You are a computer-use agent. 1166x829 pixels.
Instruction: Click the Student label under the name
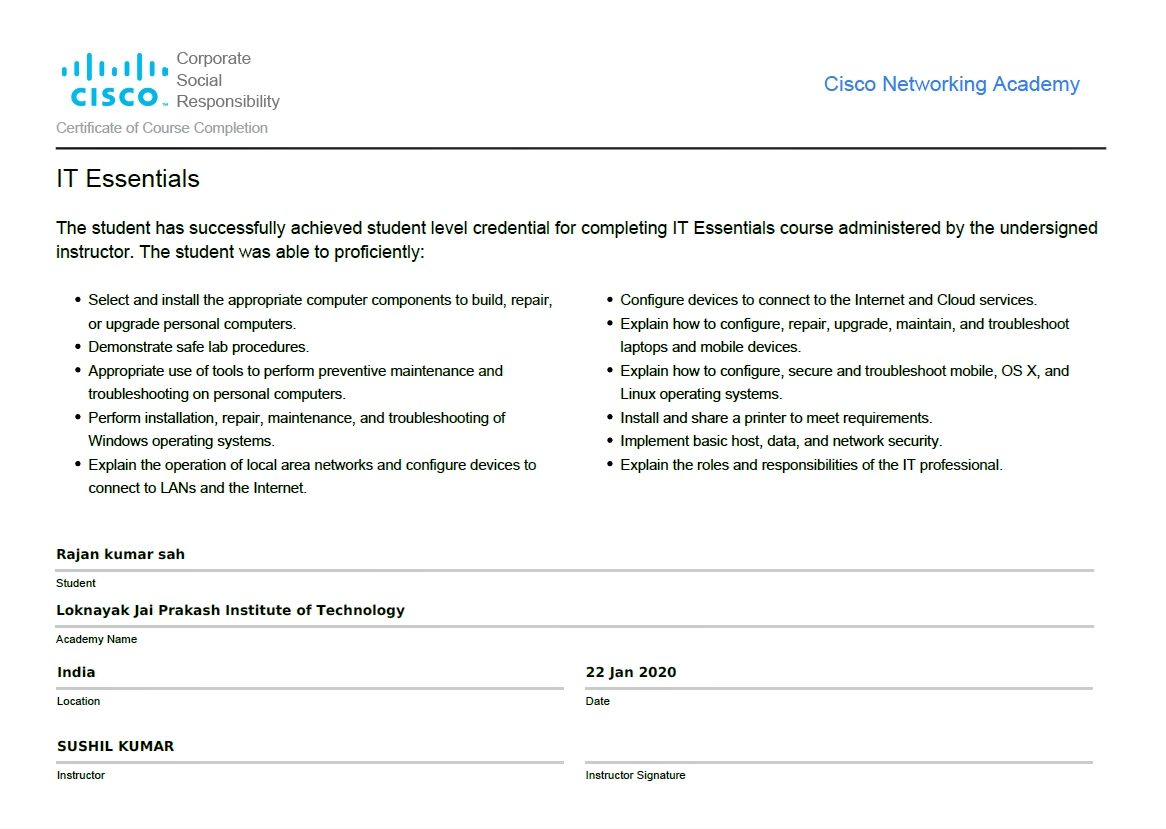coord(76,583)
